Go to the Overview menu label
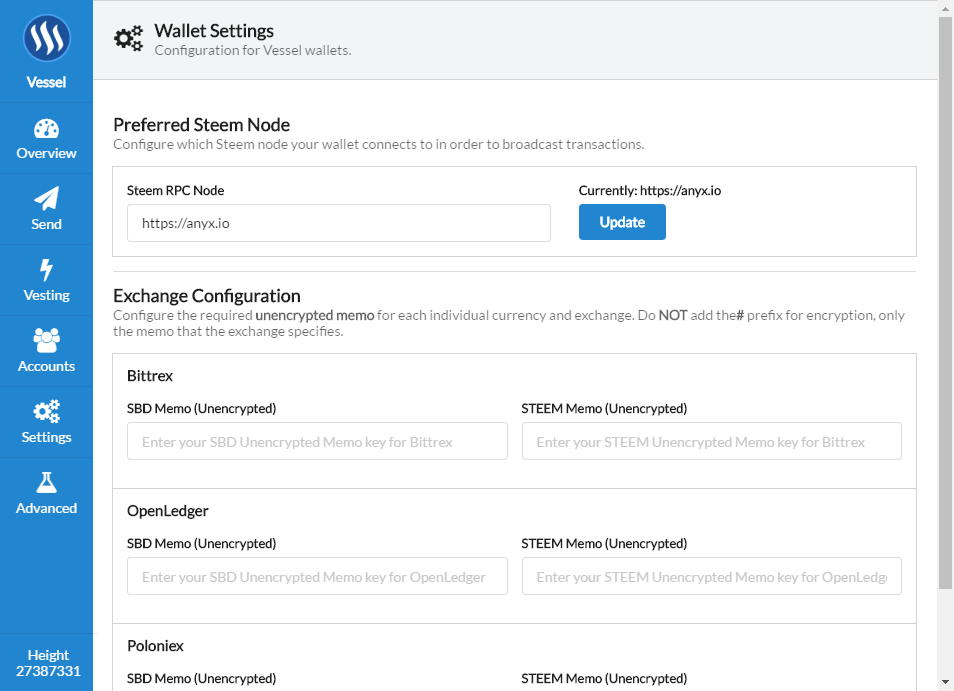Image resolution: width=954 pixels, height=691 pixels. pos(46,153)
